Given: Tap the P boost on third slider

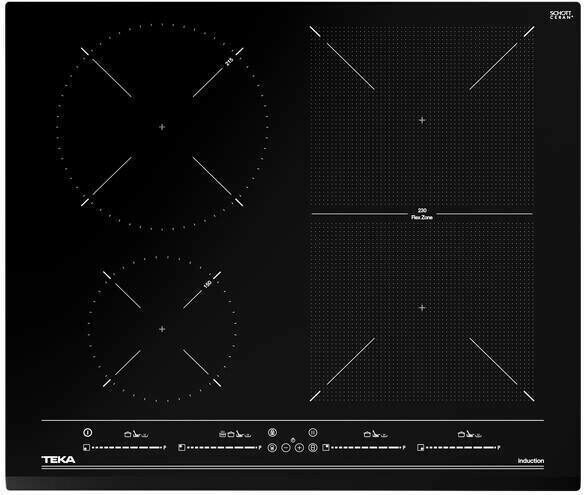Looking at the screenshot, I should [x=404, y=447].
